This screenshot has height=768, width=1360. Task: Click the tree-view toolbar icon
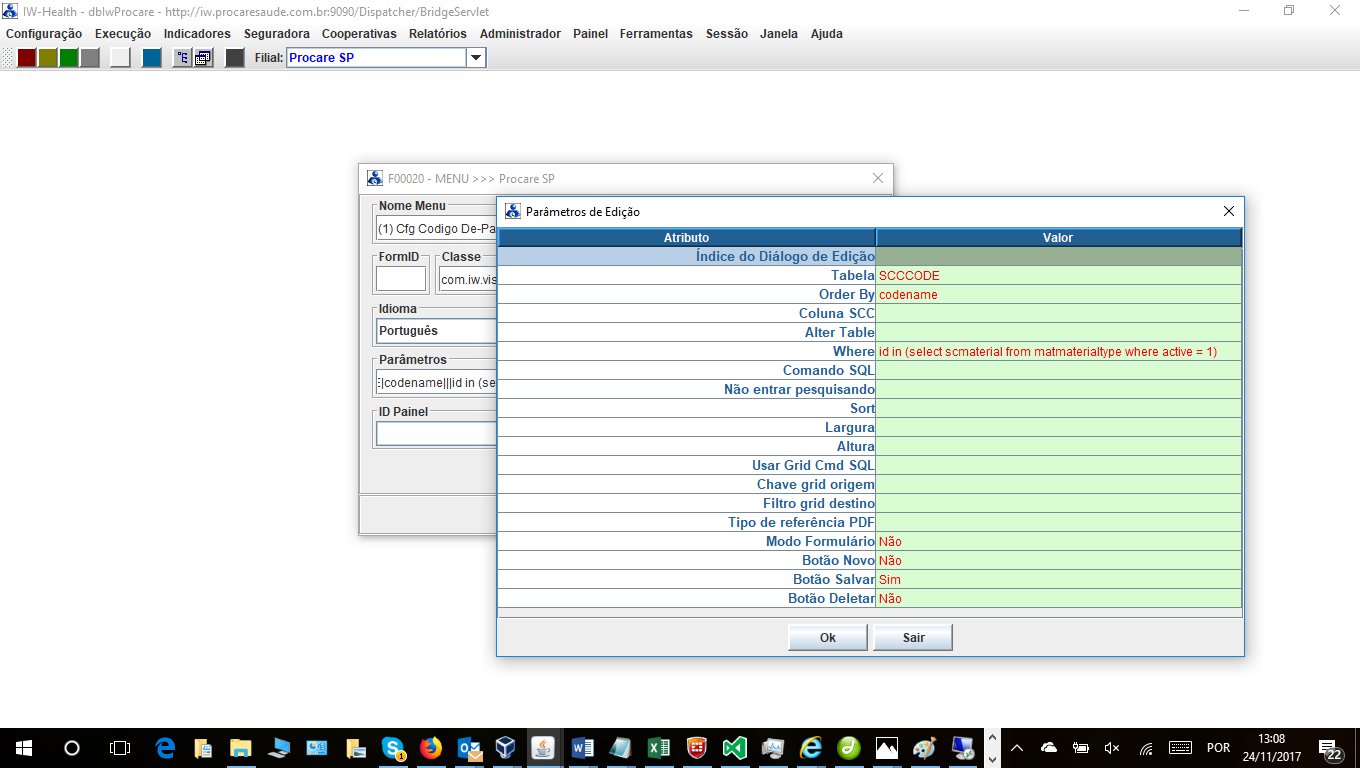click(x=183, y=58)
